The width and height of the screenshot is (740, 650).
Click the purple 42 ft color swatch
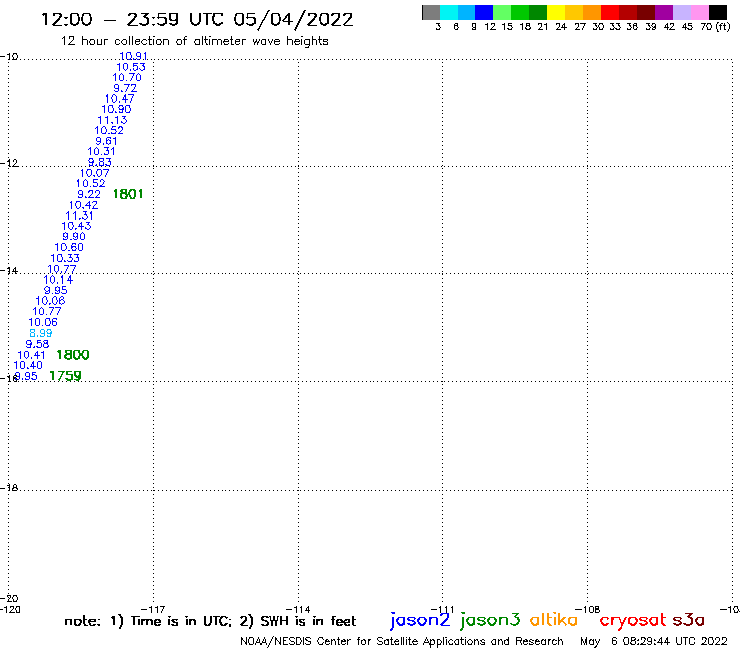(664, 12)
